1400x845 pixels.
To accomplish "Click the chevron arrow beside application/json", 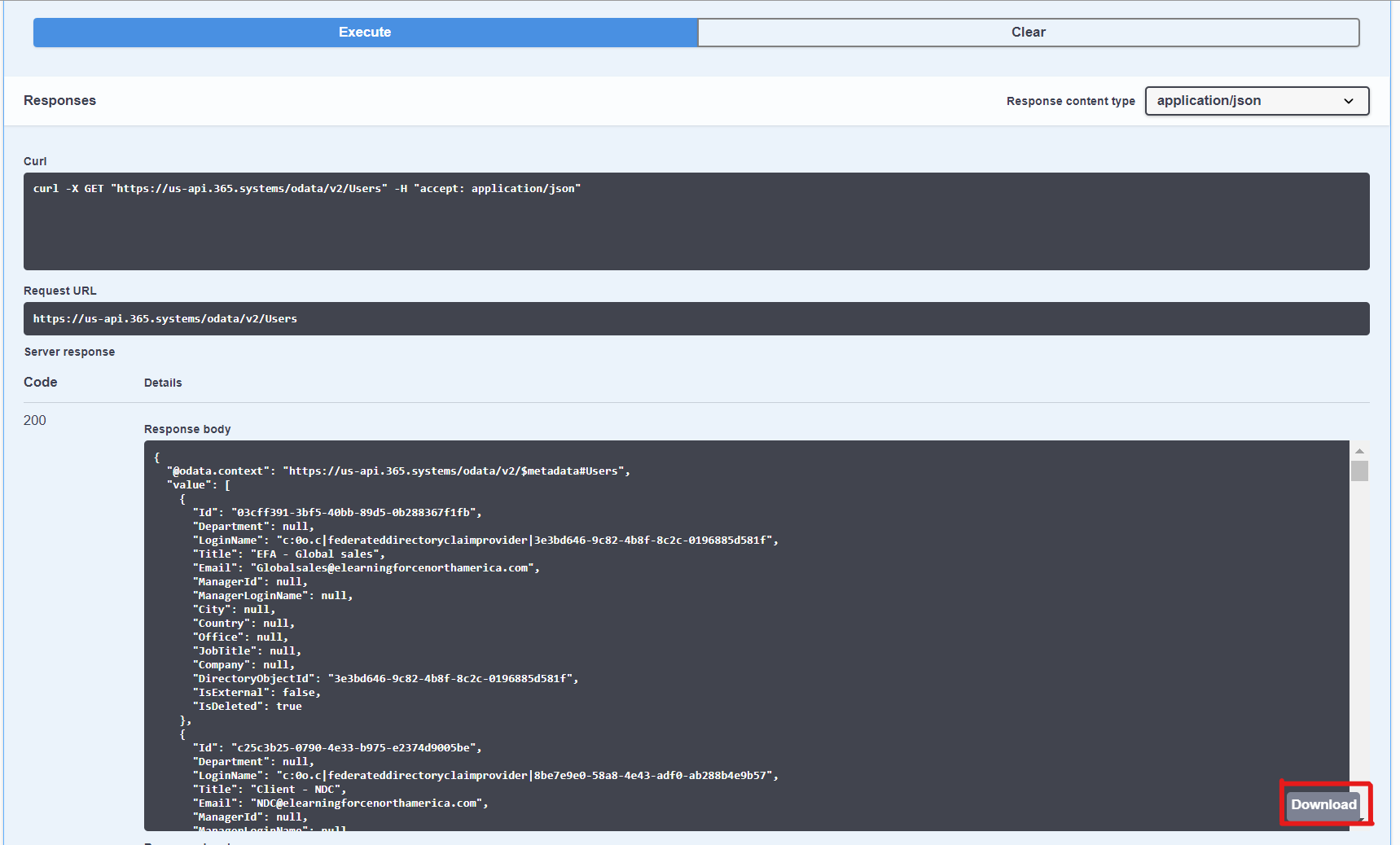I will tap(1349, 101).
